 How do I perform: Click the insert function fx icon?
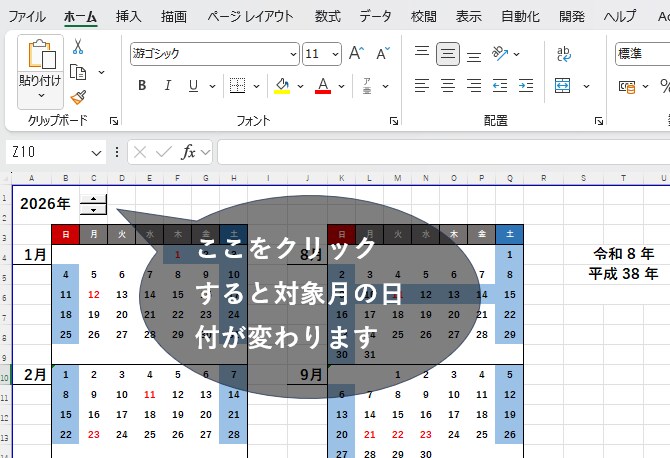[x=188, y=152]
